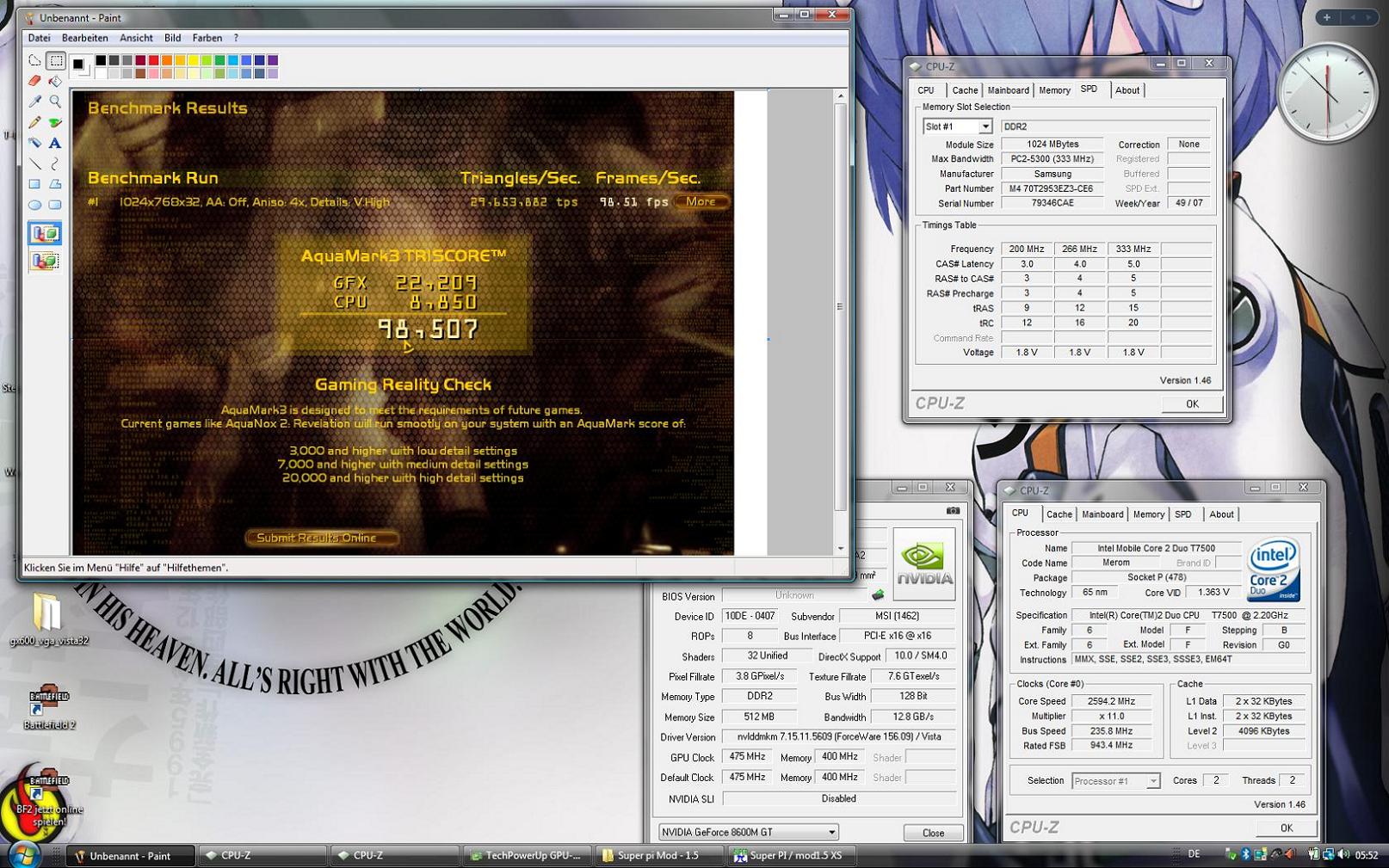Screen dimensions: 1389x868
Task: Switch to Memory tab in upper CPU-Z
Action: (x=1054, y=90)
